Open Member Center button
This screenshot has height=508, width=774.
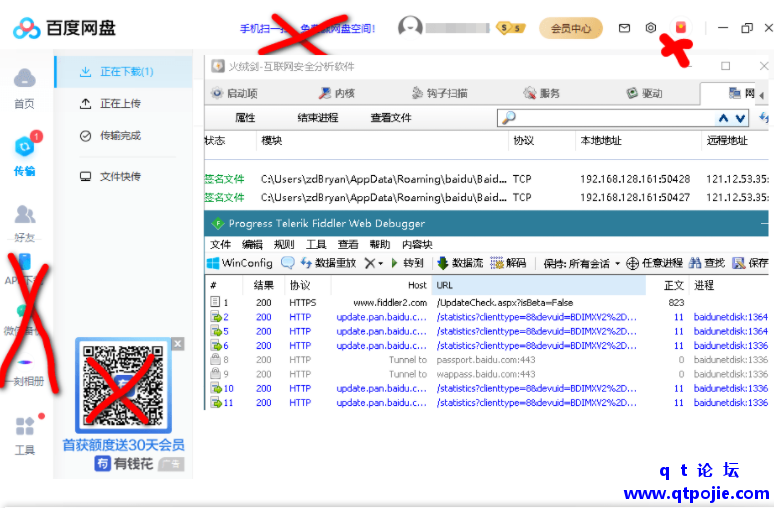(571, 28)
